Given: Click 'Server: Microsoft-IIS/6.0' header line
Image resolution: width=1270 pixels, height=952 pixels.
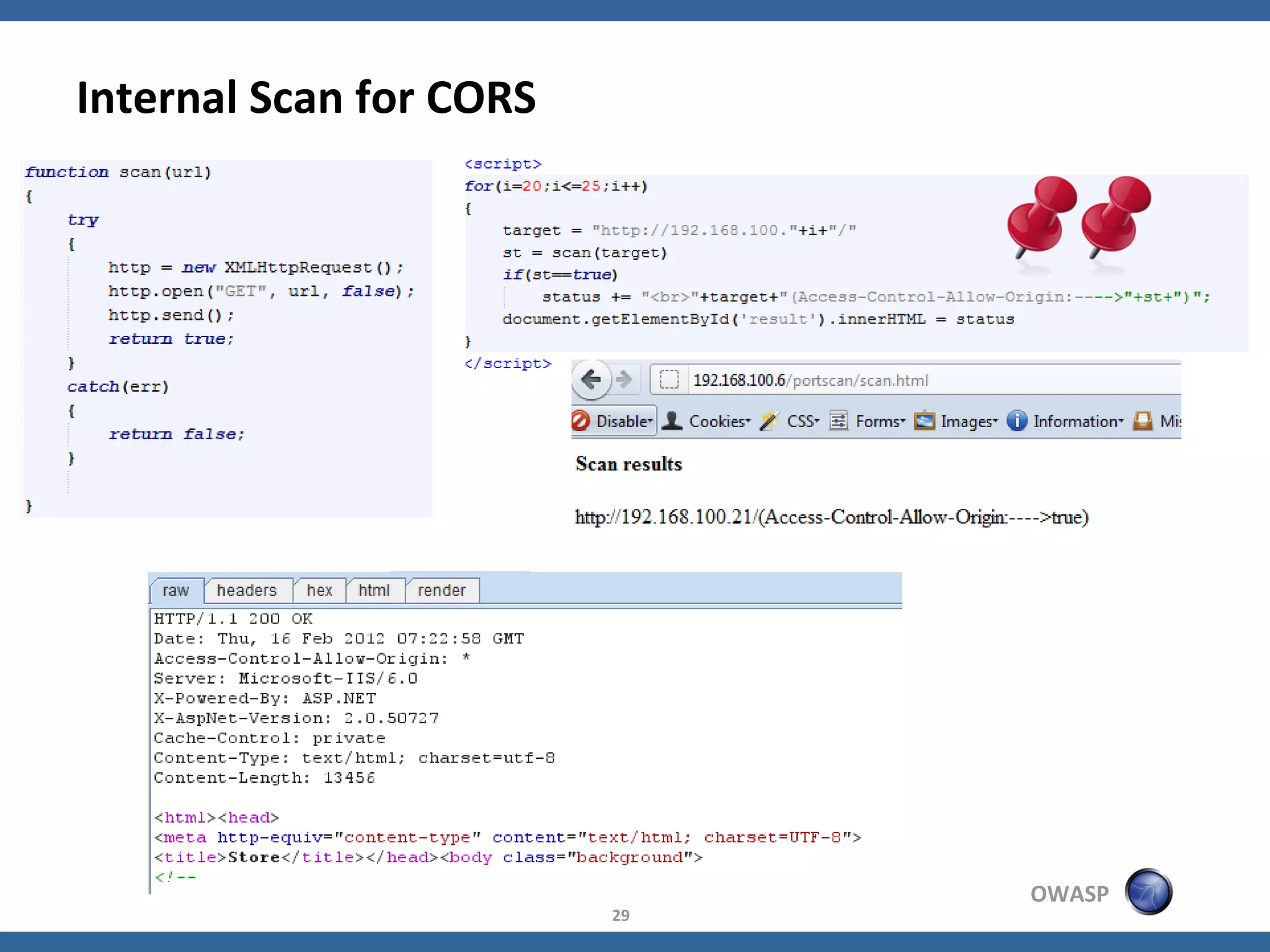Looking at the screenshot, I should click(x=286, y=678).
